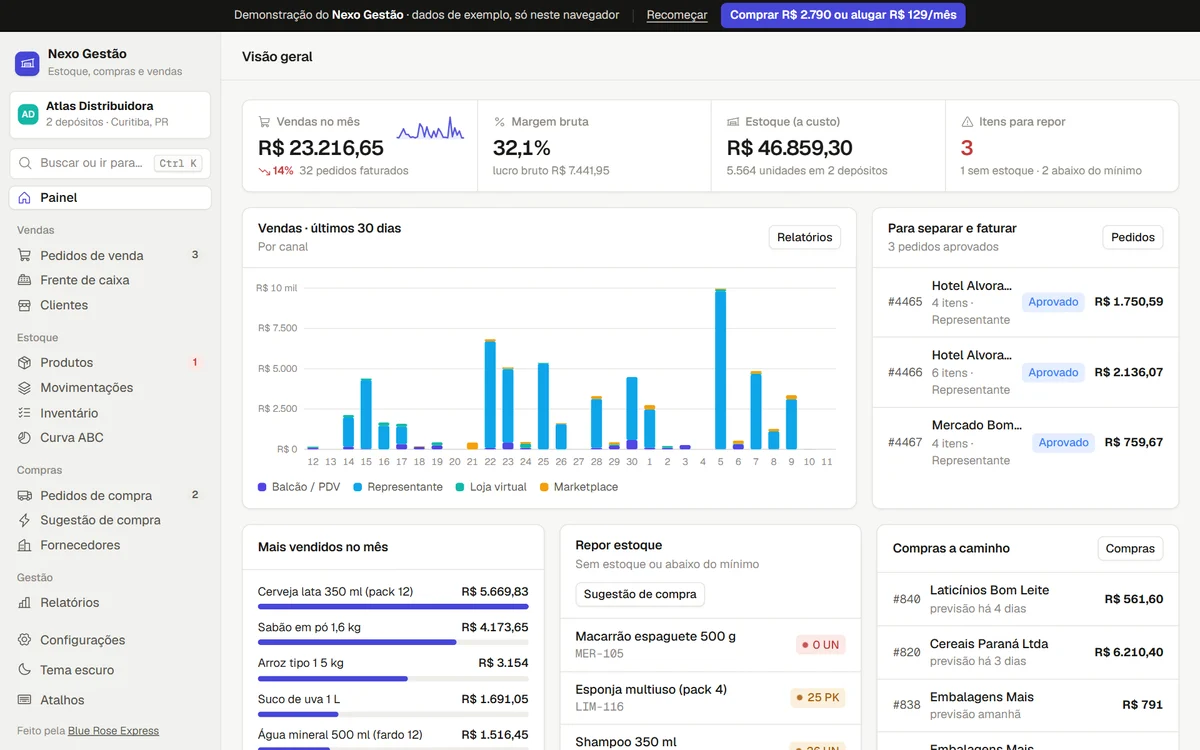
Task: Click the Sugestão de compra bolt icon
Action: 25,520
